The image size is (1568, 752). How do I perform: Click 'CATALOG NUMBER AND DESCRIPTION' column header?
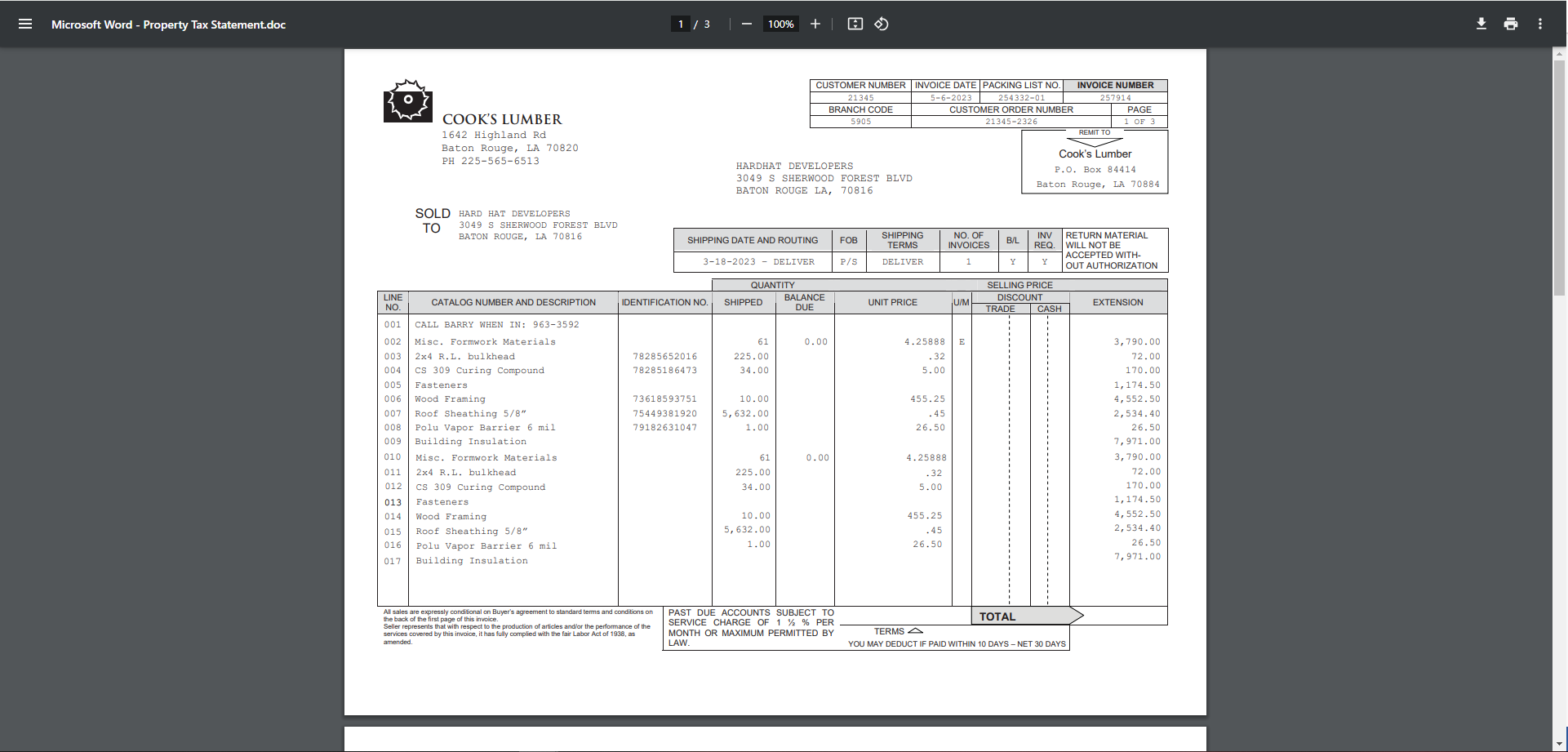click(513, 302)
